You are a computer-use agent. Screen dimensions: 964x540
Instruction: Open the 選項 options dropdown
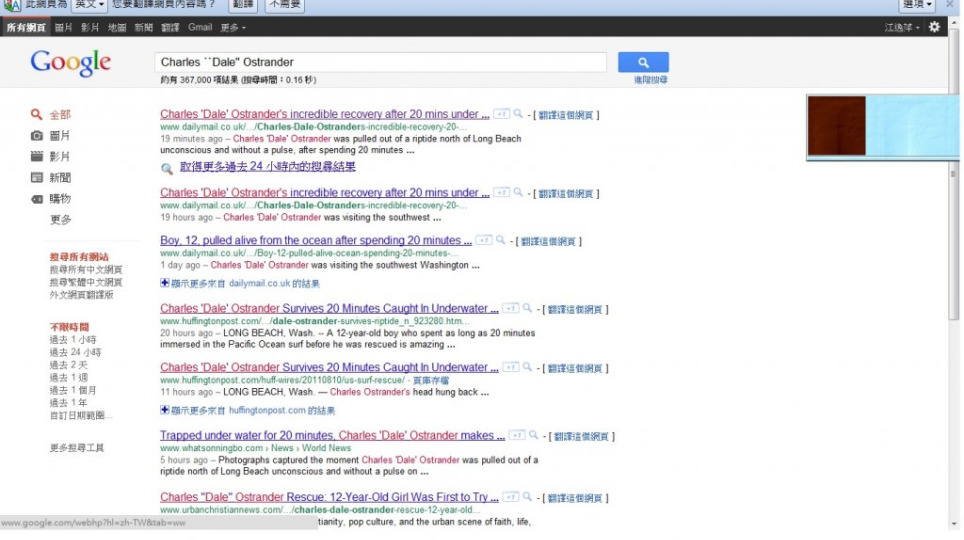coord(917,5)
